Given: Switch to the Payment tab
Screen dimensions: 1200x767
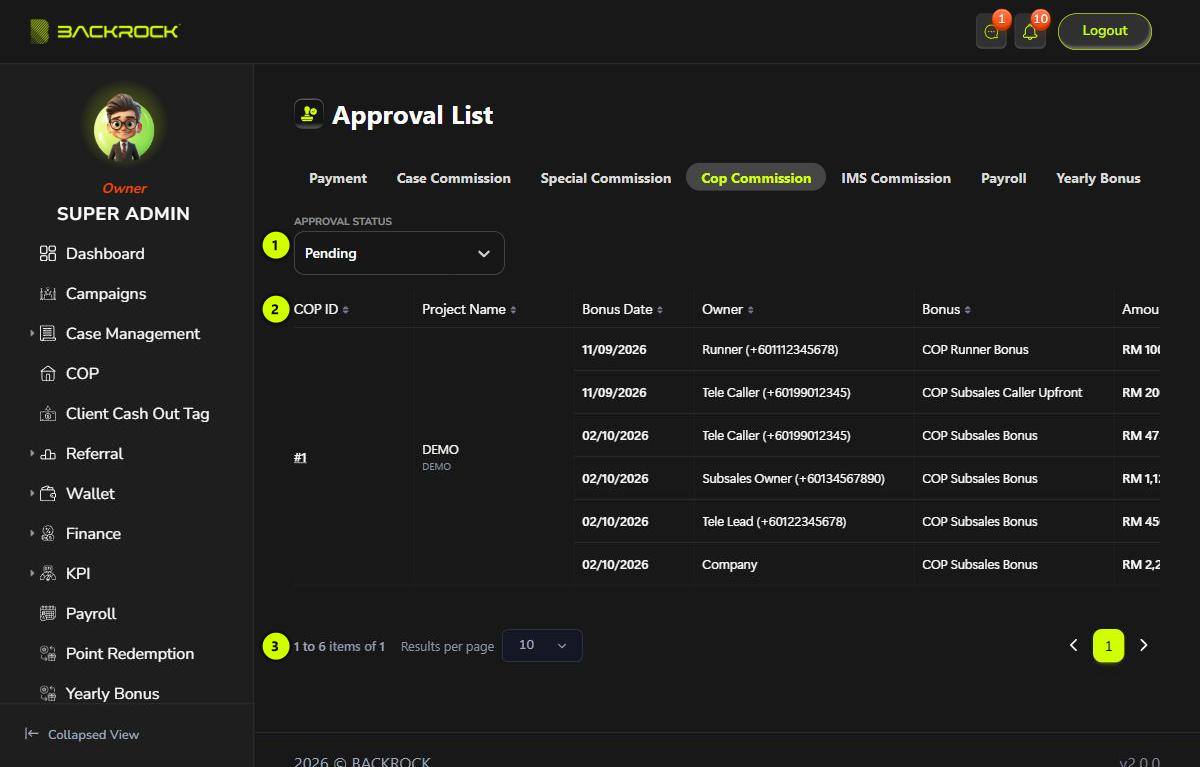Looking at the screenshot, I should (338, 178).
